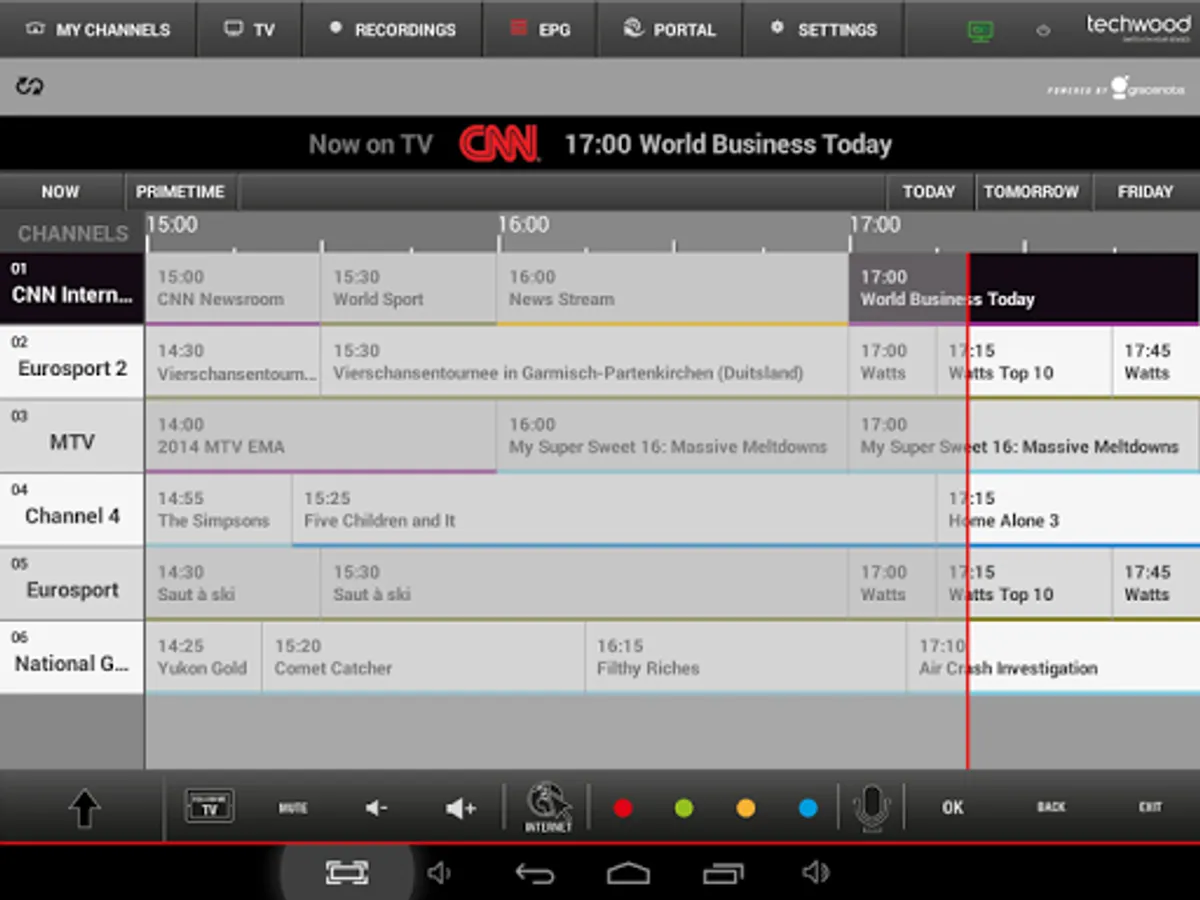Select channel 01 CNN International
The width and height of the screenshot is (1200, 900).
coord(72,288)
